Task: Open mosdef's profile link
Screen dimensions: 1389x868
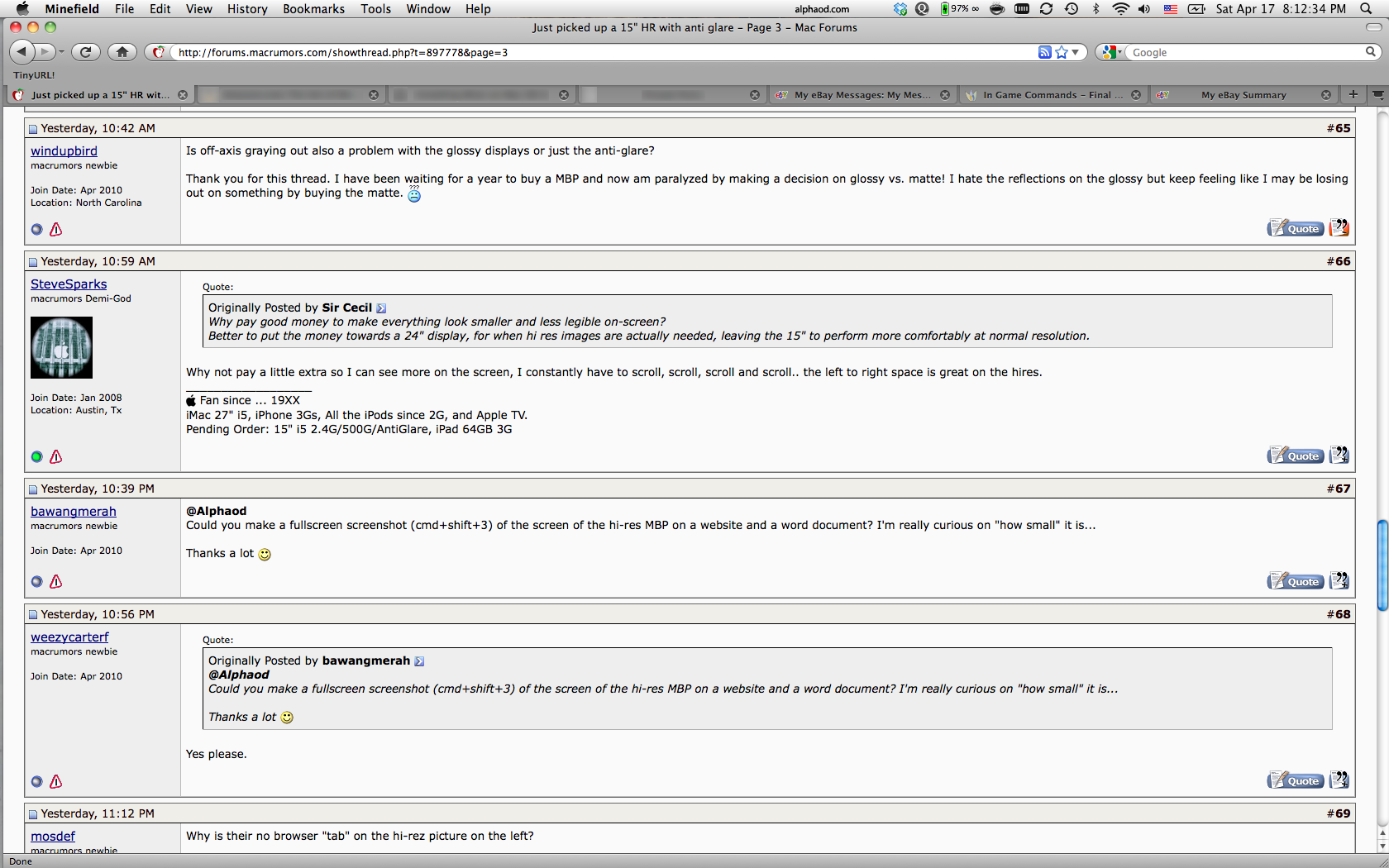Action: click(53, 837)
